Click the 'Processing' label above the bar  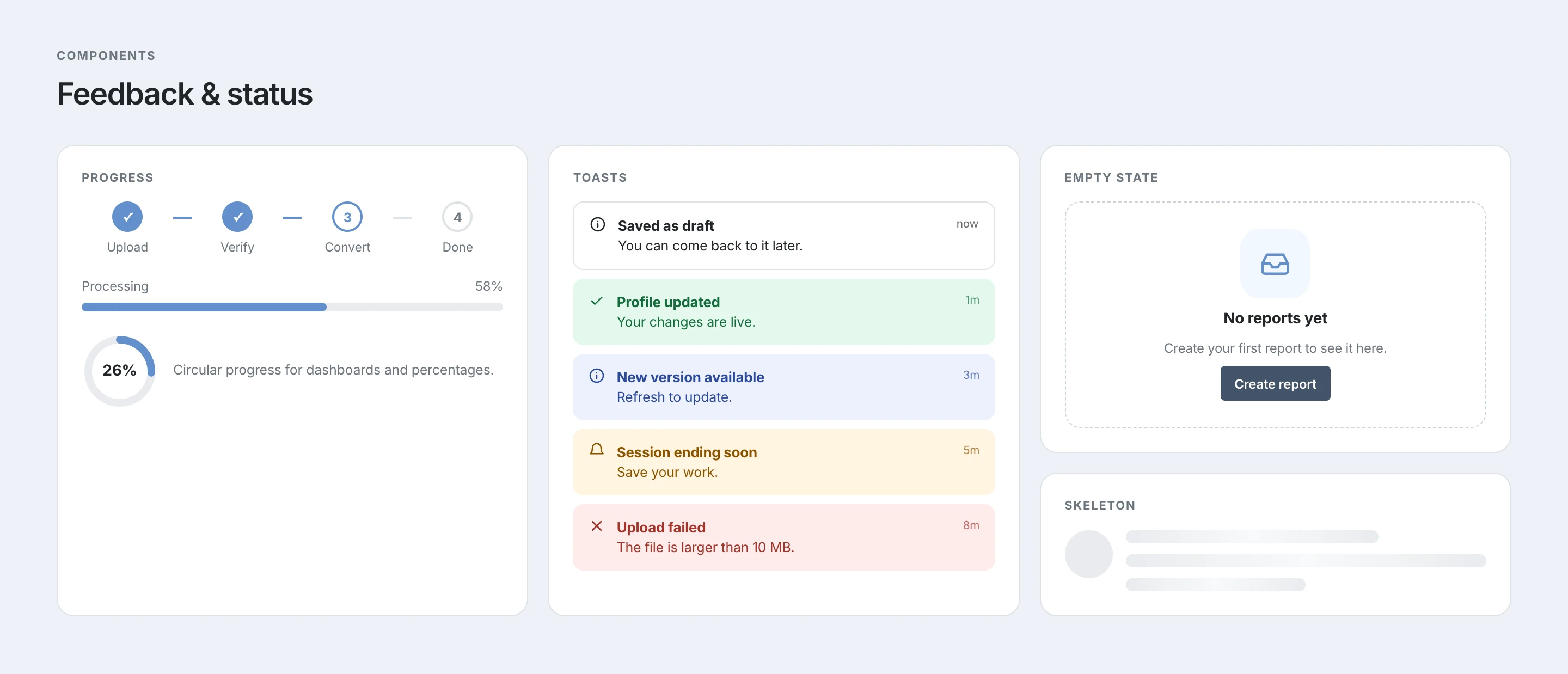coord(115,286)
